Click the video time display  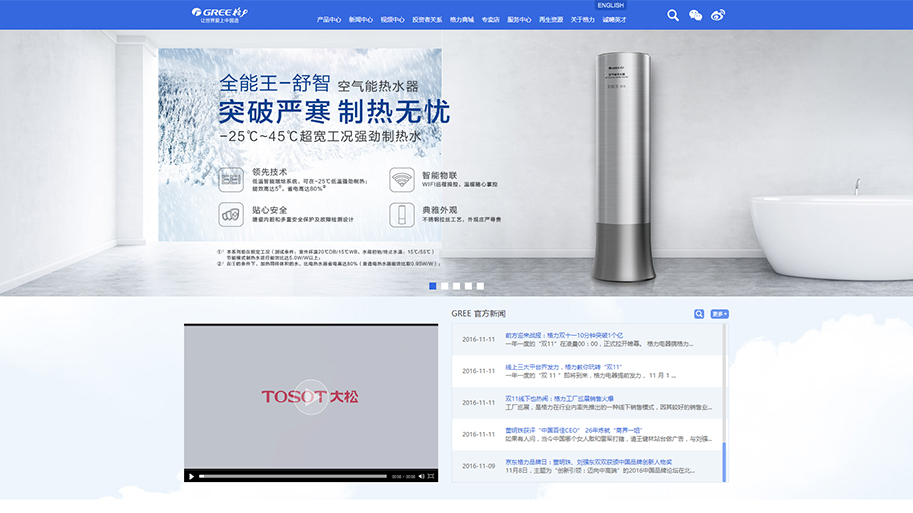coord(404,476)
